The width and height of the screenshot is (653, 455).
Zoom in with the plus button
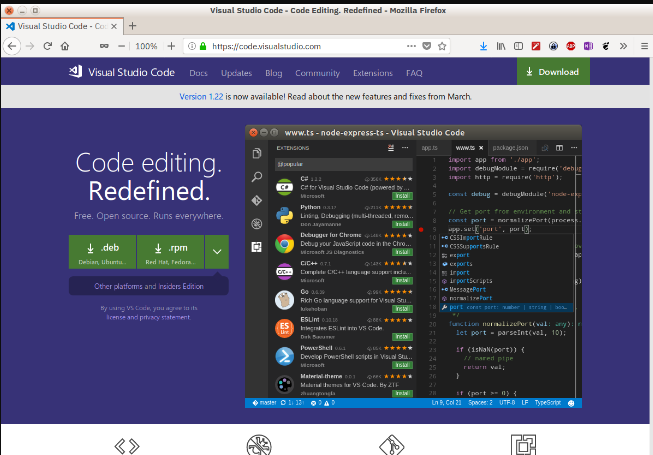(x=171, y=46)
